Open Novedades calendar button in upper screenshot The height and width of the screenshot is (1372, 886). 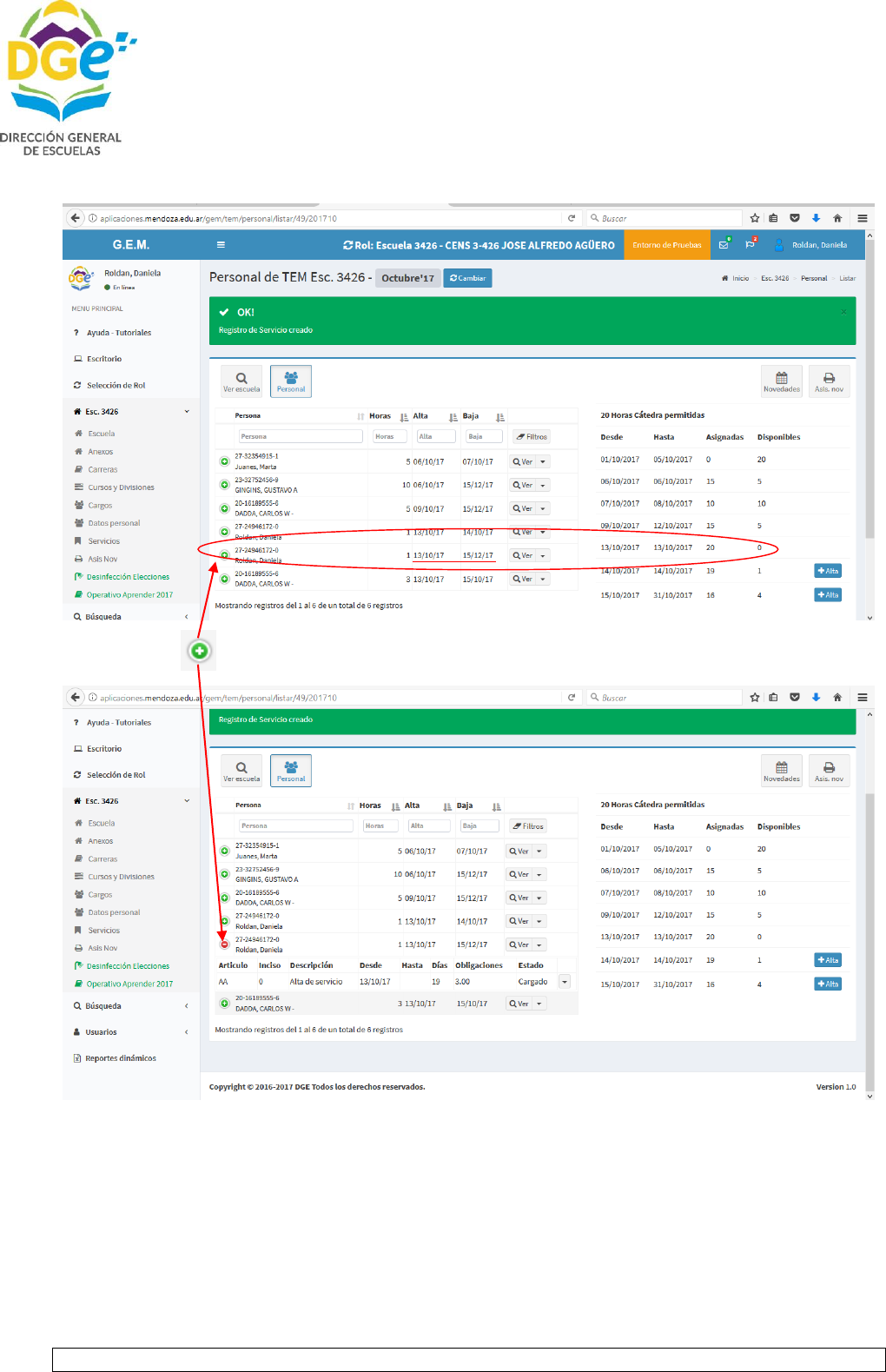click(x=782, y=381)
